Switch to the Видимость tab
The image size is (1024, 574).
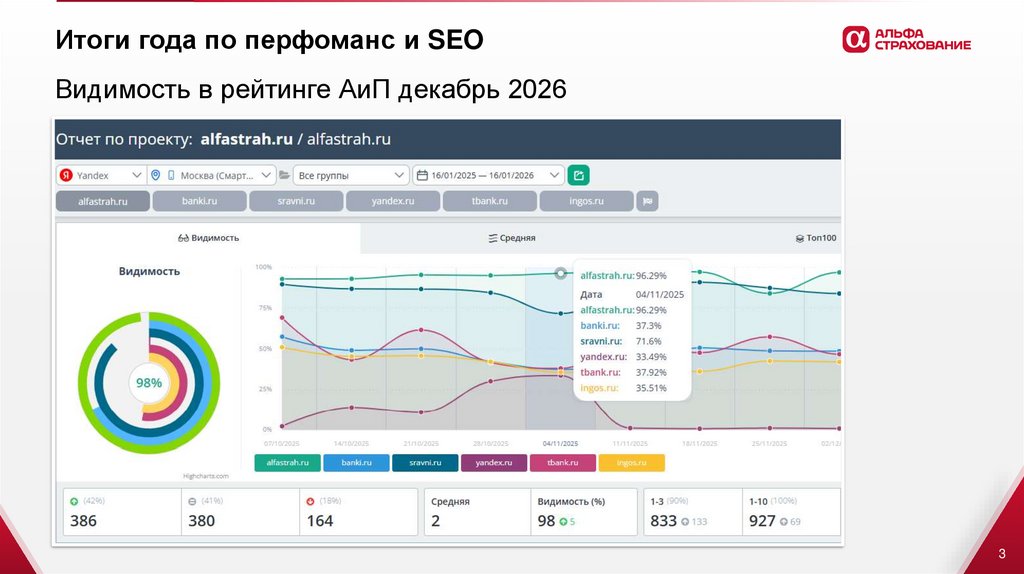click(x=208, y=238)
